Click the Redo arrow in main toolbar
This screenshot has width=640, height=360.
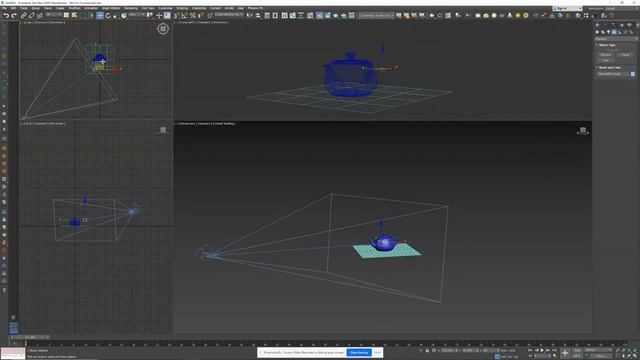pos(13,16)
